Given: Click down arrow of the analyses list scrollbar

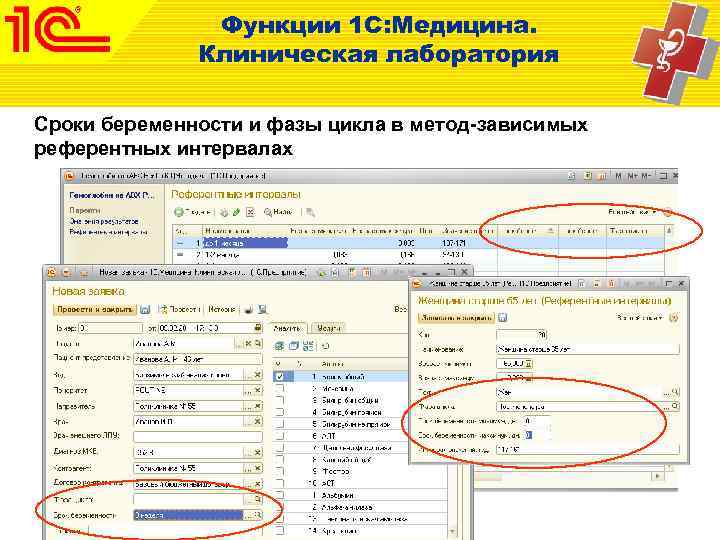Looking at the screenshot, I should coord(454,532).
